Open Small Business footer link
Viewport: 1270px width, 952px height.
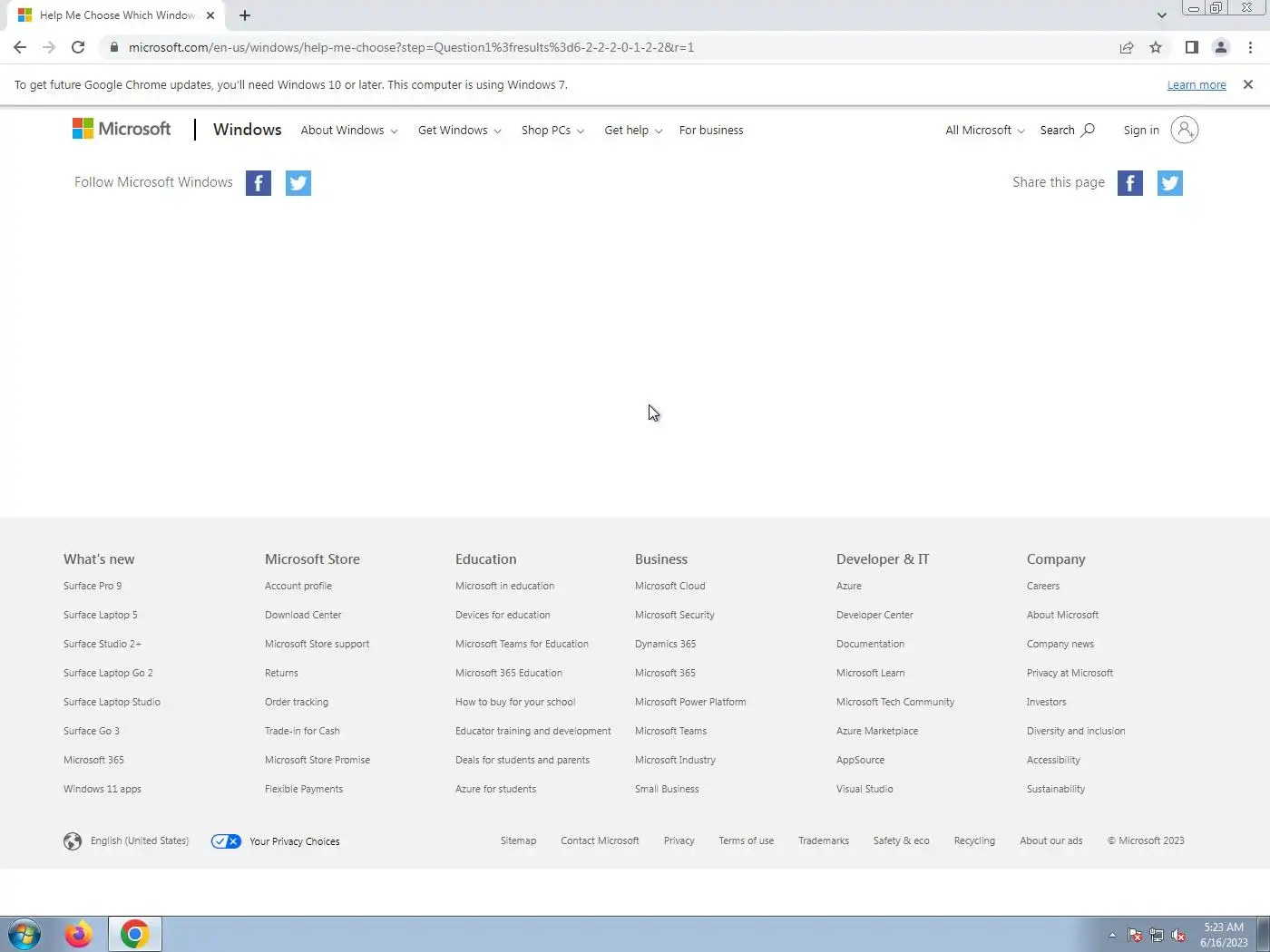click(667, 789)
